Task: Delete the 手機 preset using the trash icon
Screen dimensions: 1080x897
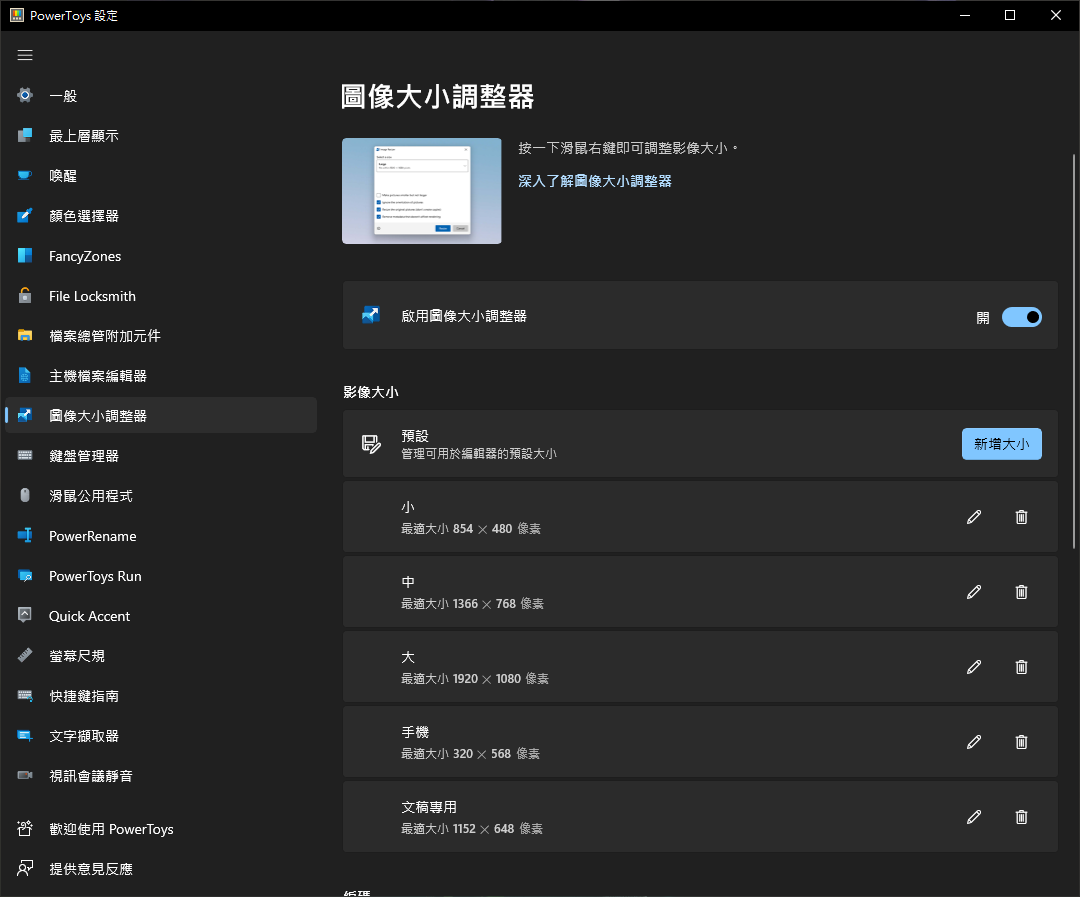Action: click(x=1021, y=742)
